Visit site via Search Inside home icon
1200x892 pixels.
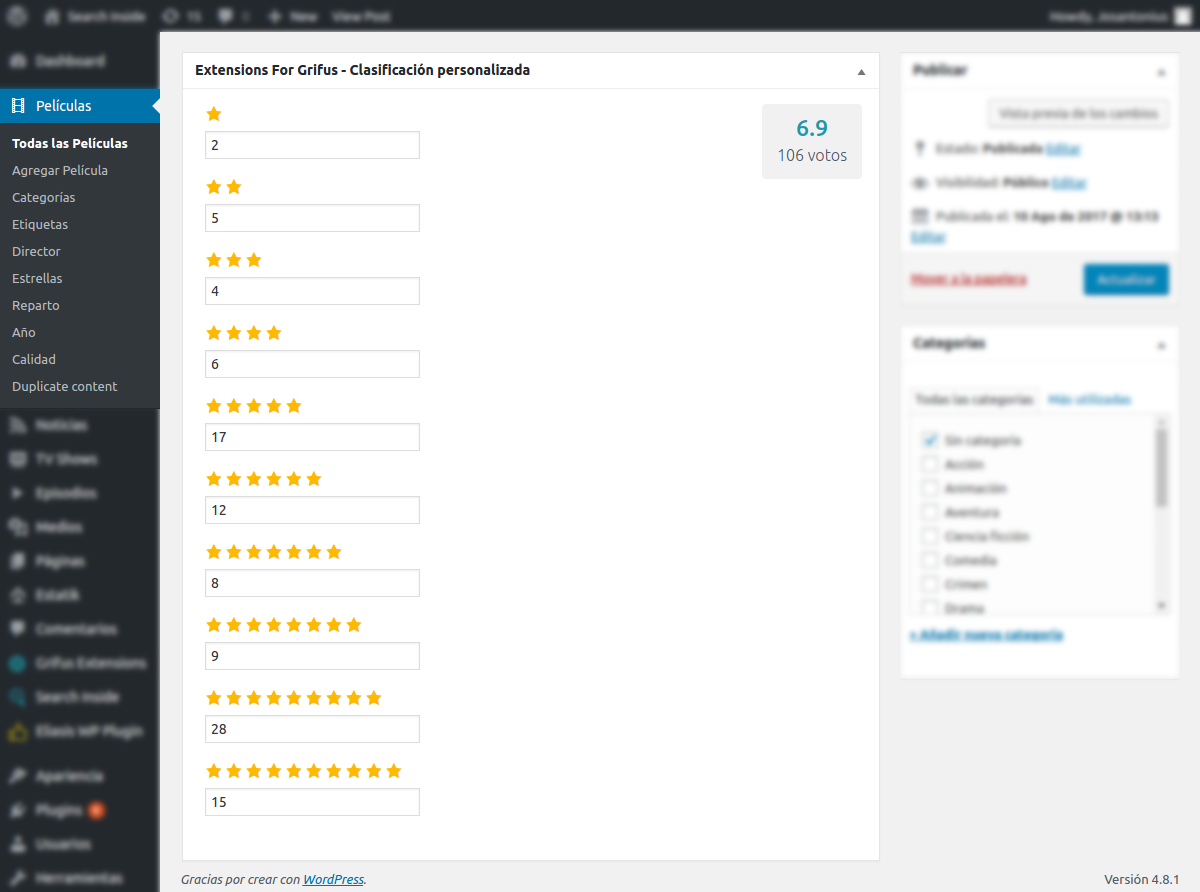(x=51, y=16)
